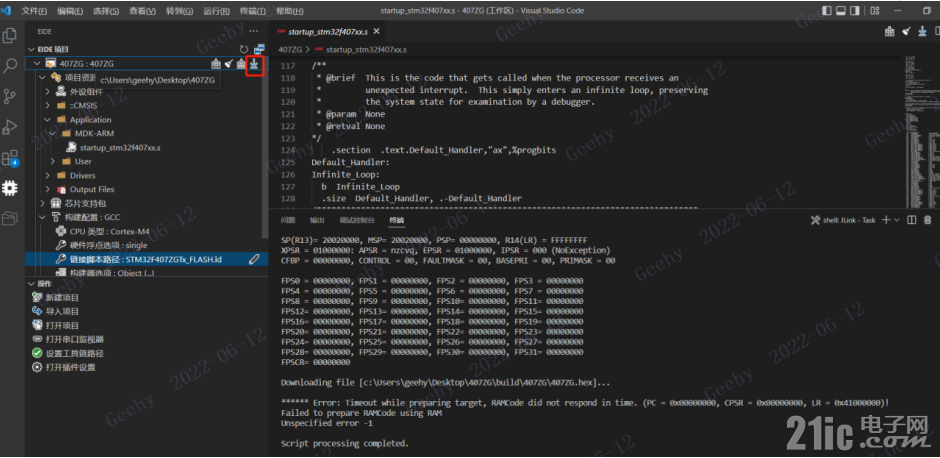The width and height of the screenshot is (940, 458).
Task: Open the new terminal dropdown arrow
Action: [897, 220]
